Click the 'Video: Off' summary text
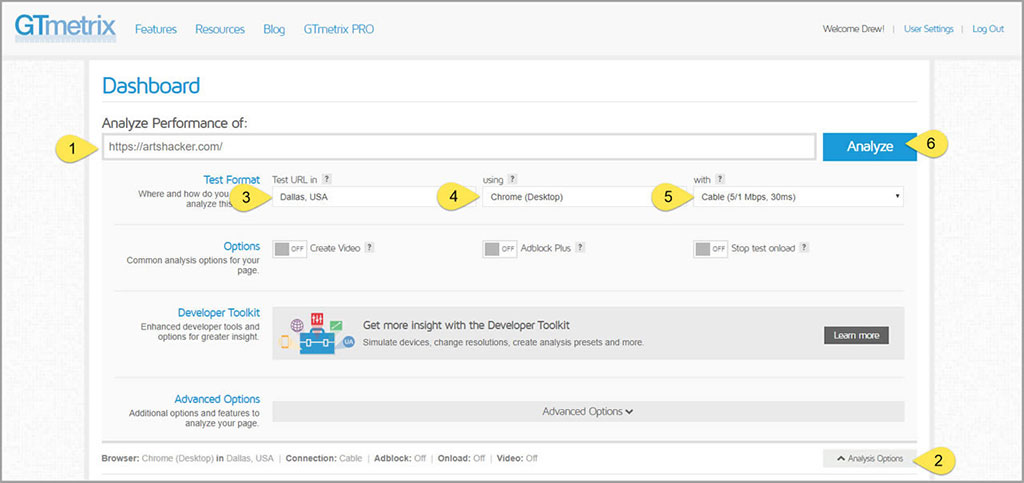The width and height of the screenshot is (1024, 483). (518, 459)
